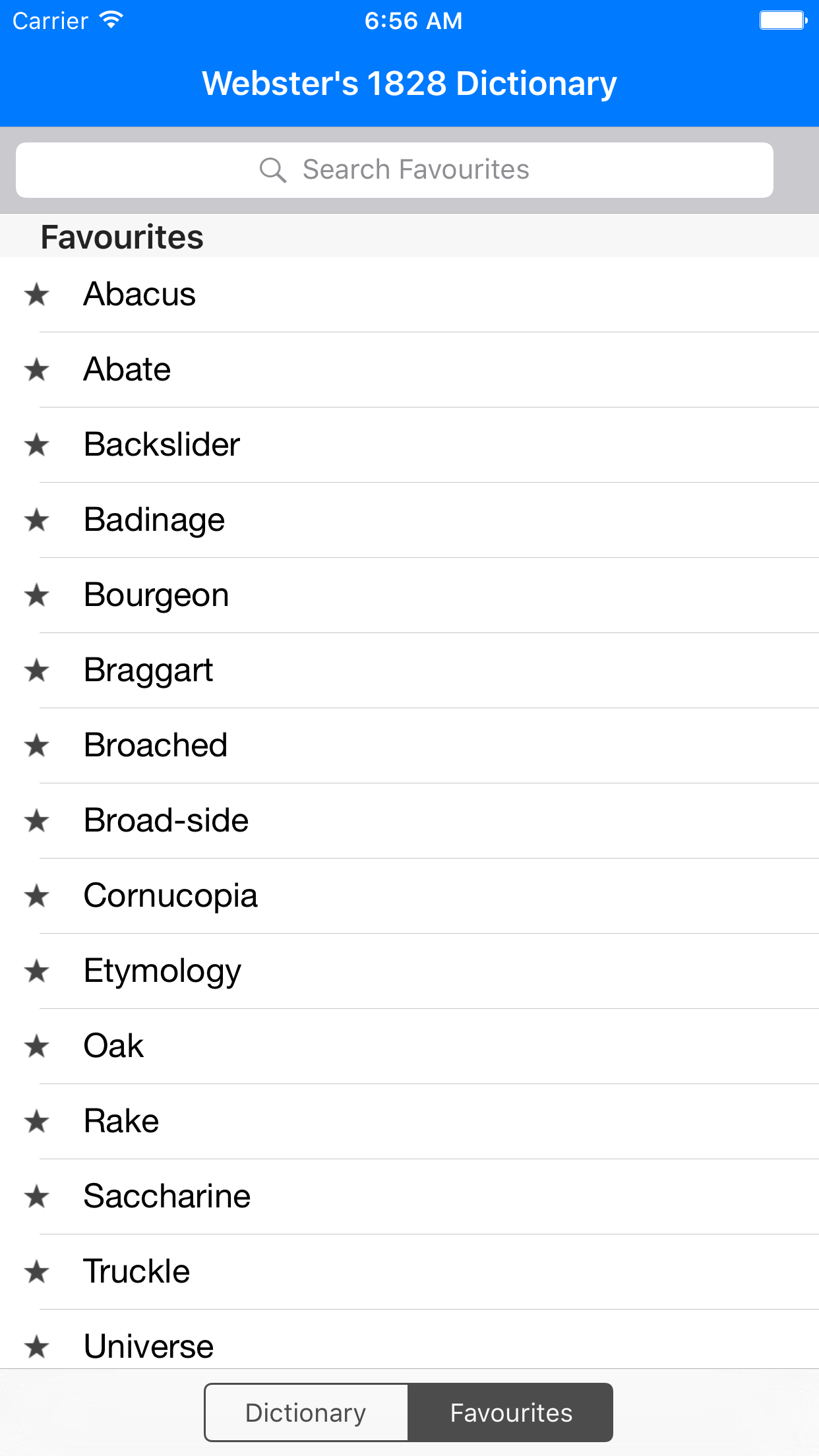Select the Favourites tab
The height and width of the screenshot is (1456, 819).
pyautogui.click(x=511, y=1412)
